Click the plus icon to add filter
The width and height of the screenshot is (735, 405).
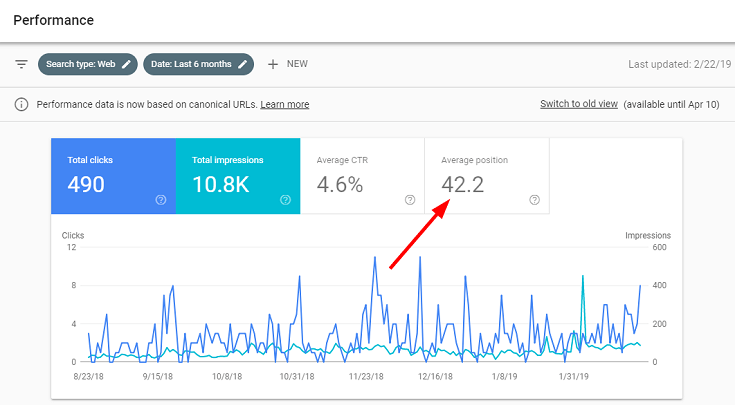272,64
